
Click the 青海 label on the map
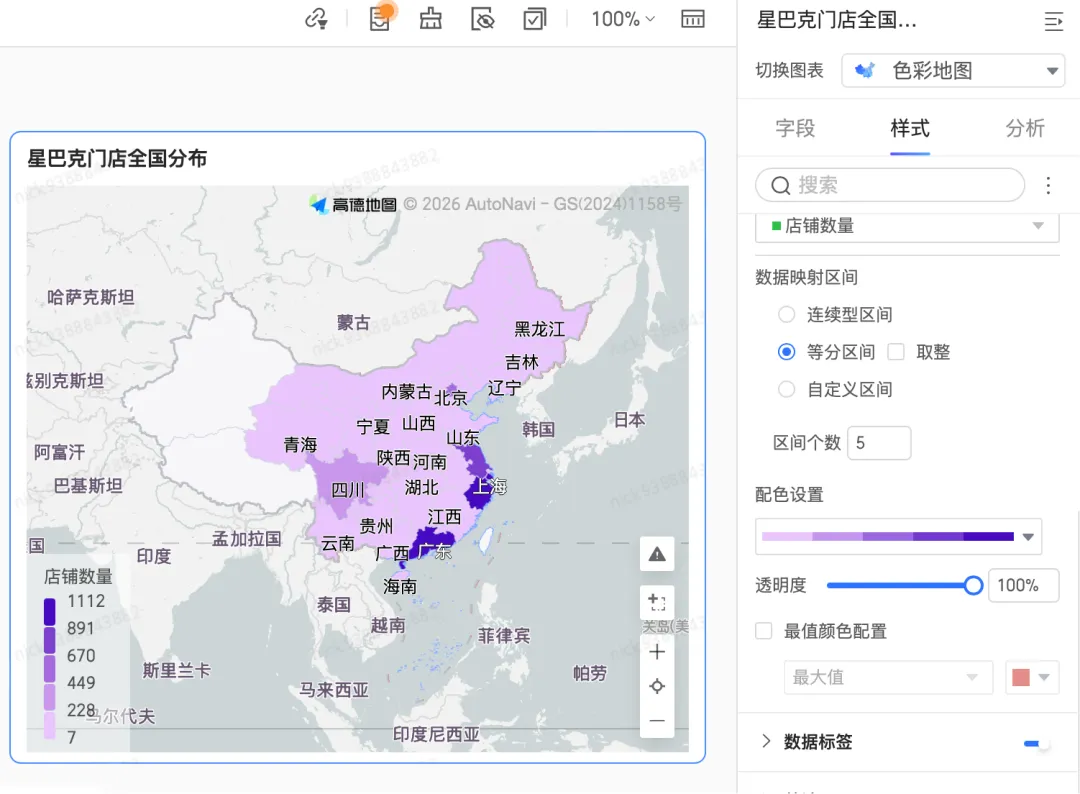[300, 445]
